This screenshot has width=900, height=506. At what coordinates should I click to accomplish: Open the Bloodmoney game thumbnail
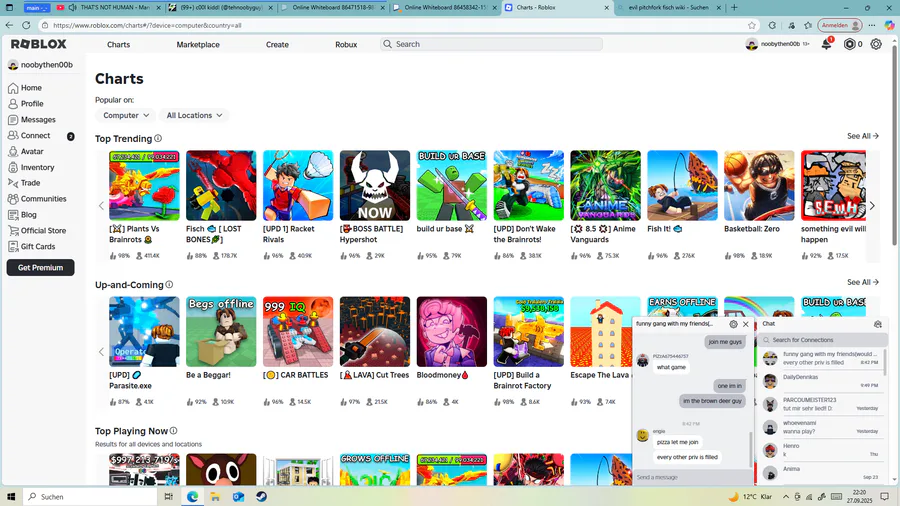(452, 332)
